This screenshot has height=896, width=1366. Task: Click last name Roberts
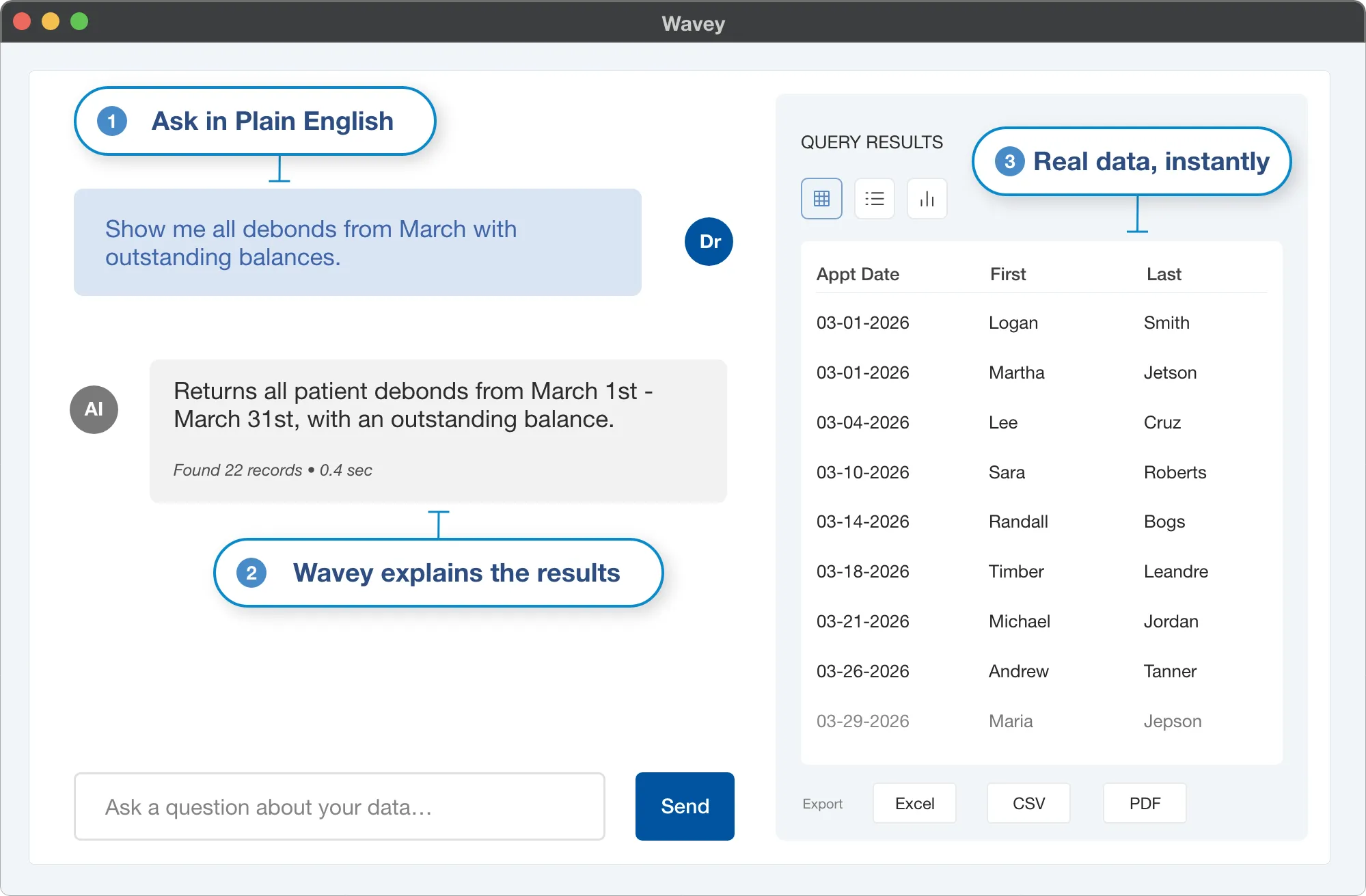1175,472
